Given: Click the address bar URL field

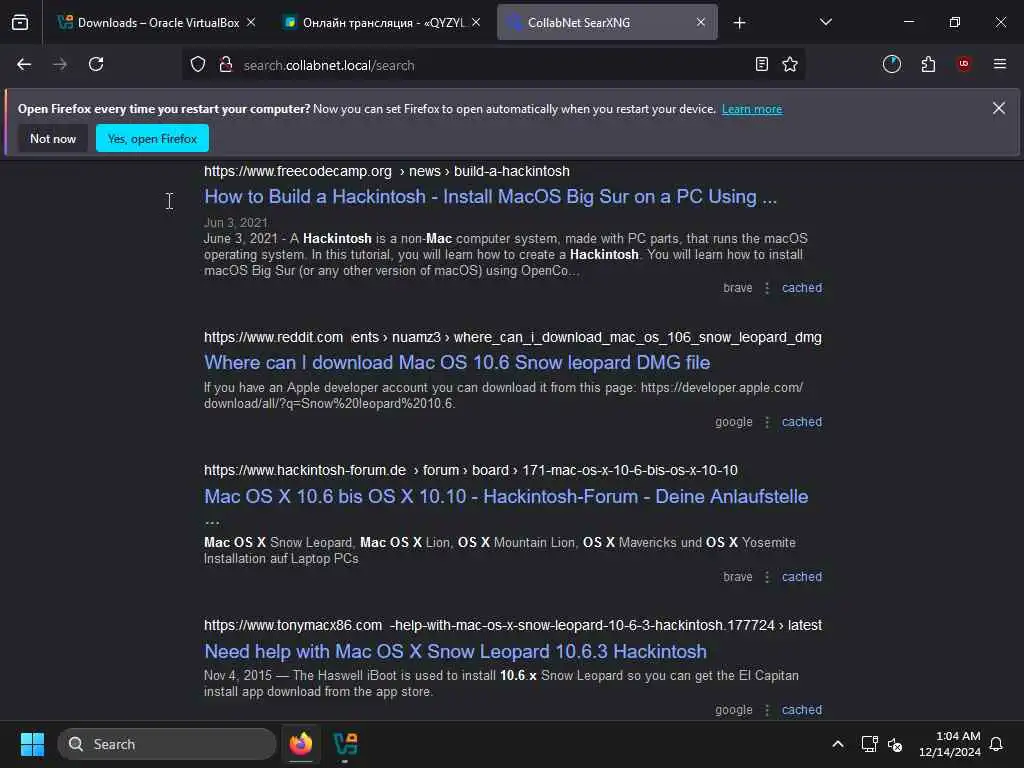Looking at the screenshot, I should pos(492,65).
